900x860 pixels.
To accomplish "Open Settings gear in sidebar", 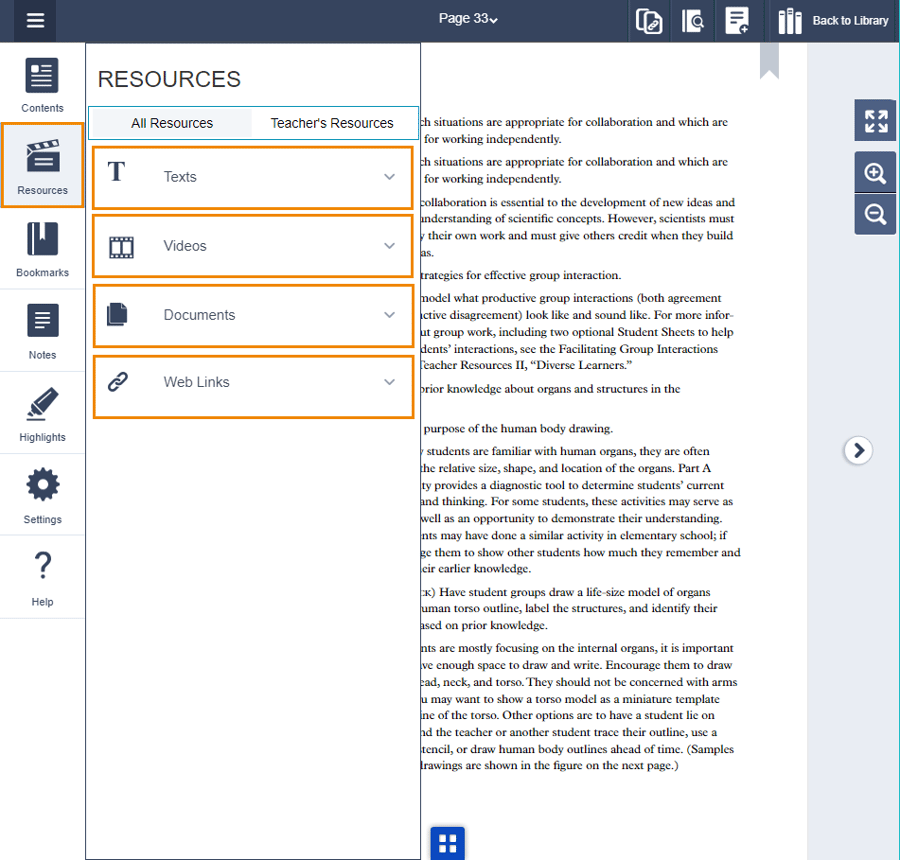I will point(42,495).
